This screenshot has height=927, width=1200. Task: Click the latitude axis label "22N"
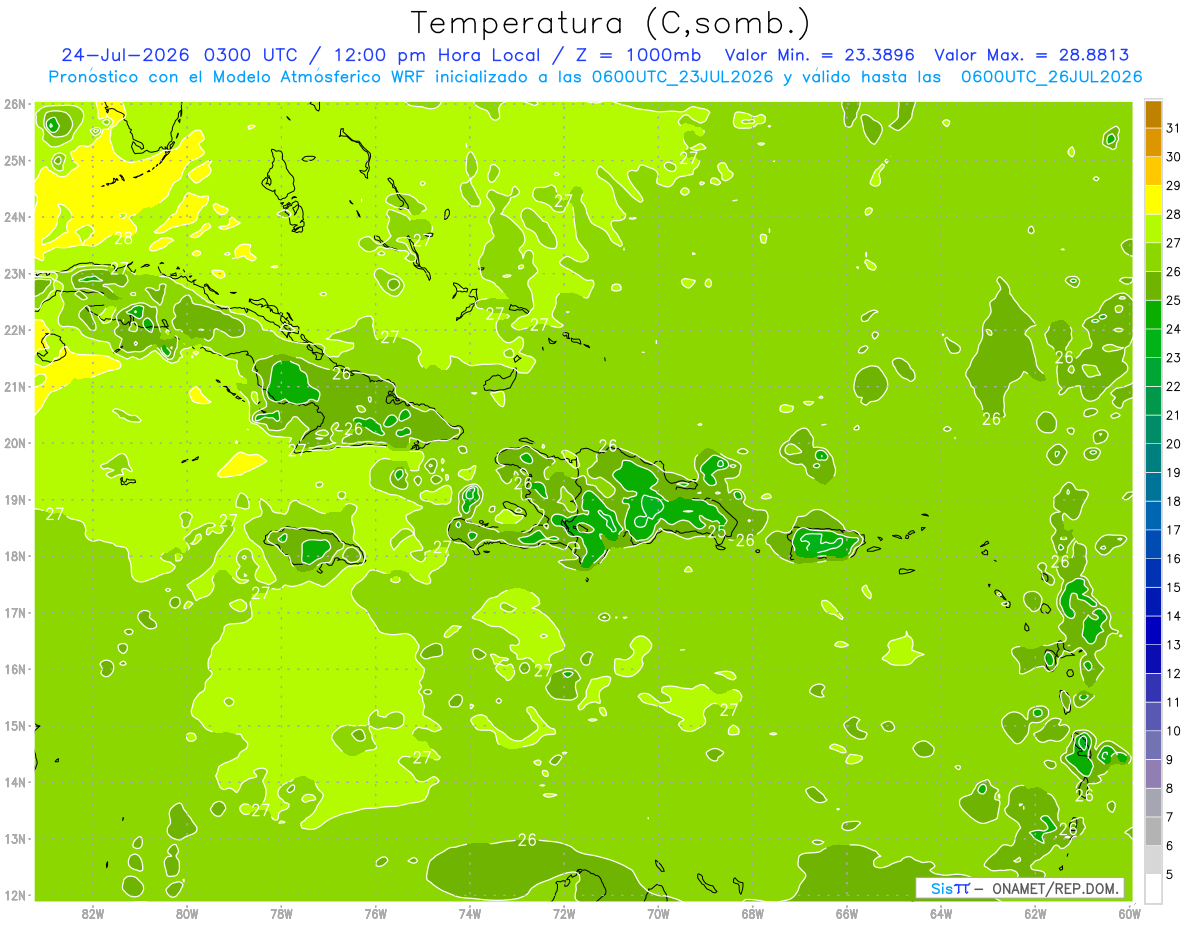pyautogui.click(x=15, y=330)
